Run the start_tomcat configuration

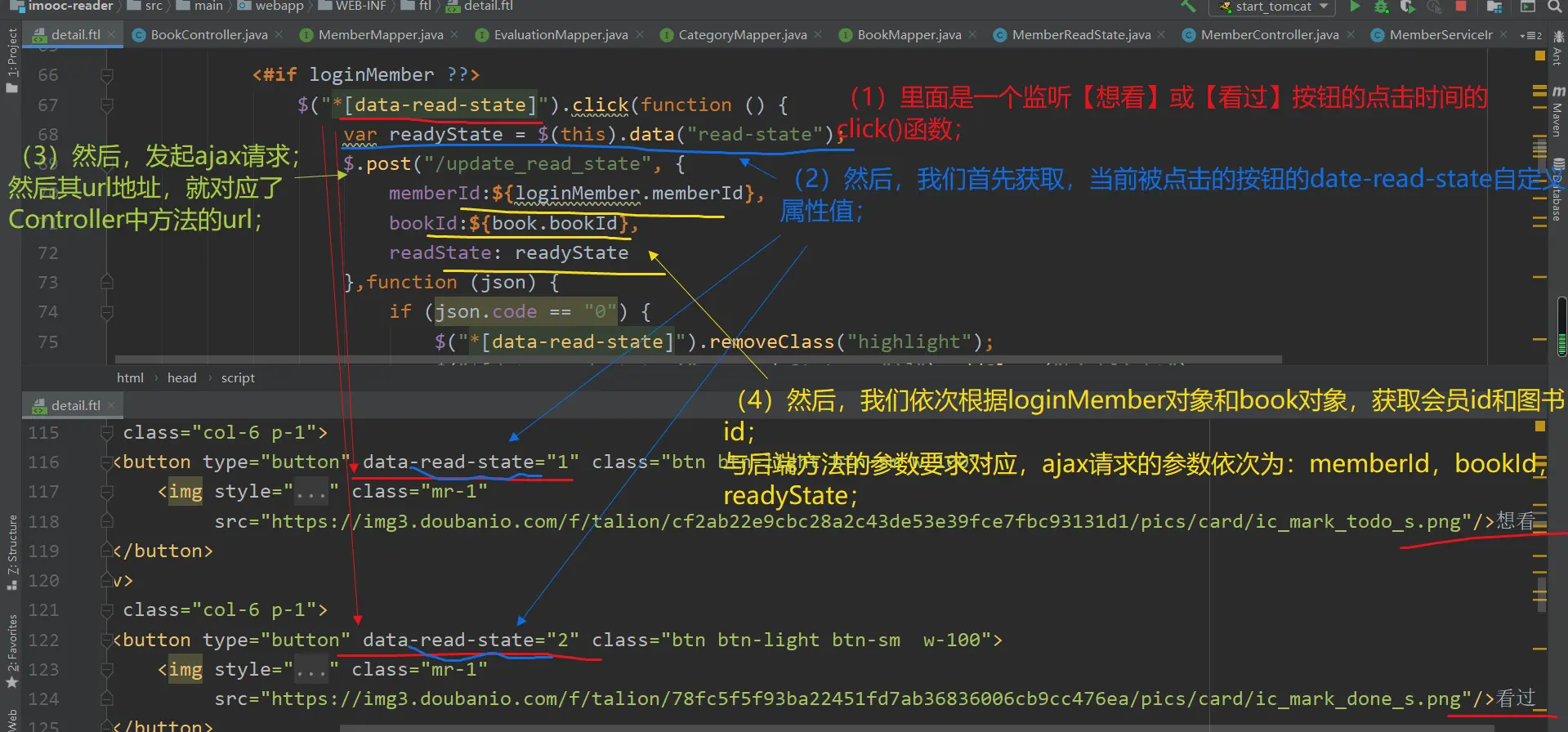point(1355,7)
